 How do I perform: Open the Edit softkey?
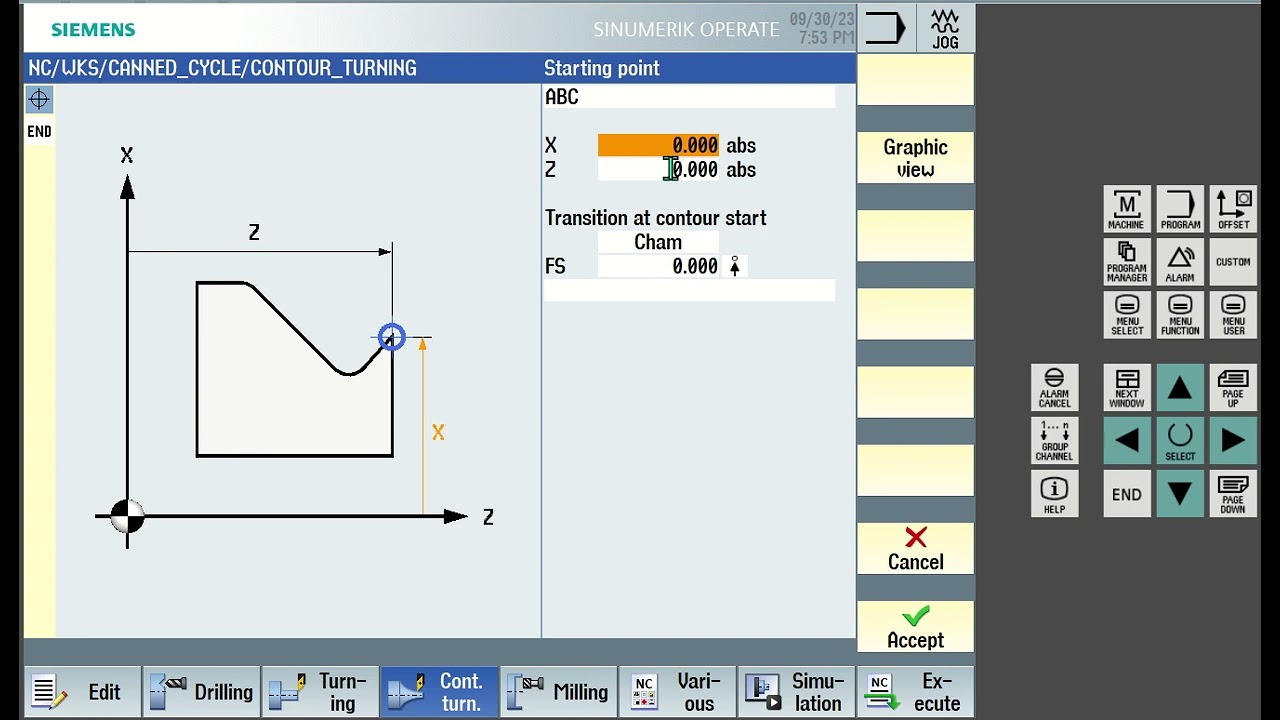(82, 692)
